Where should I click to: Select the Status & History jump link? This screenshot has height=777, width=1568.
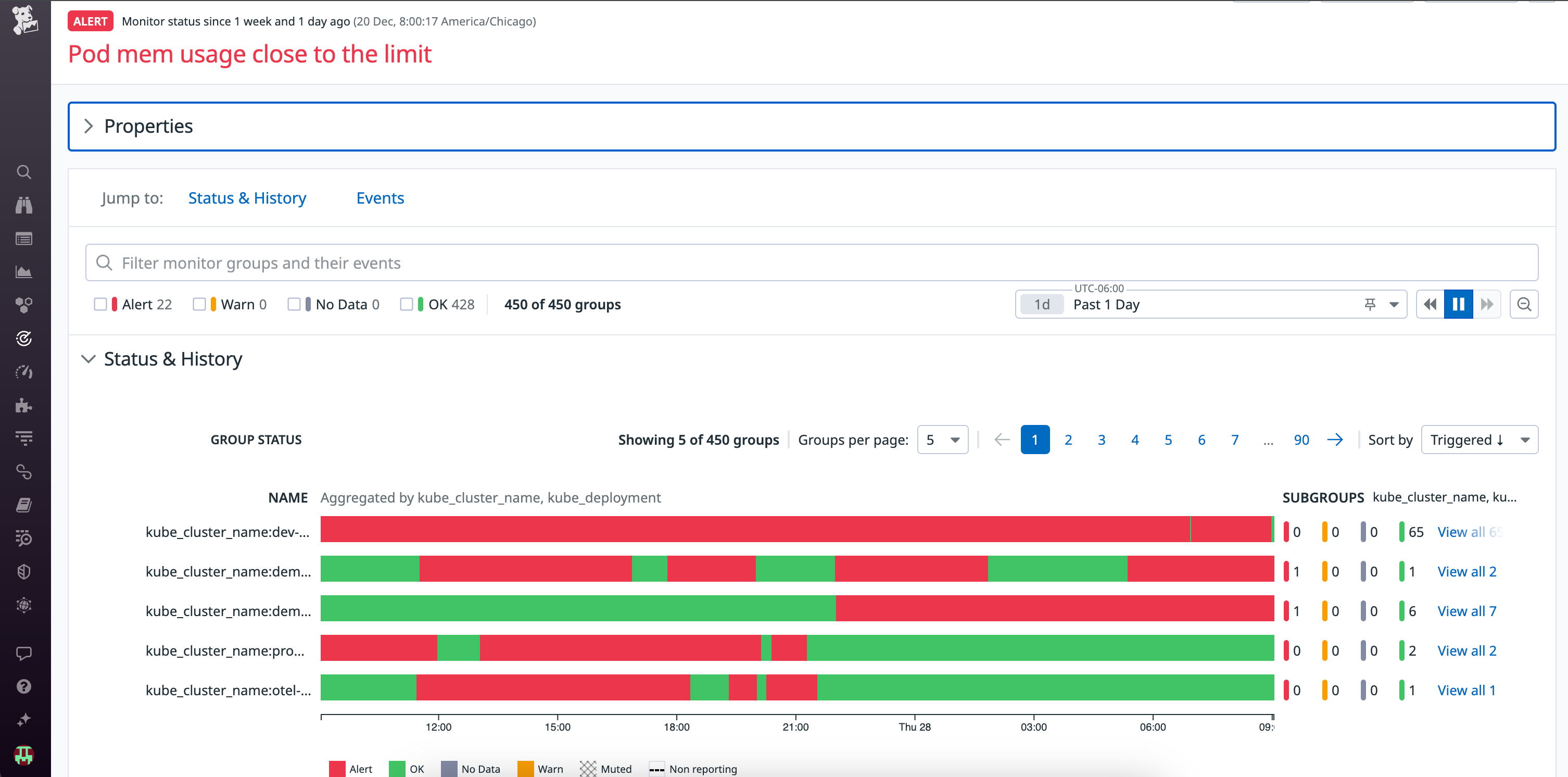(x=247, y=198)
